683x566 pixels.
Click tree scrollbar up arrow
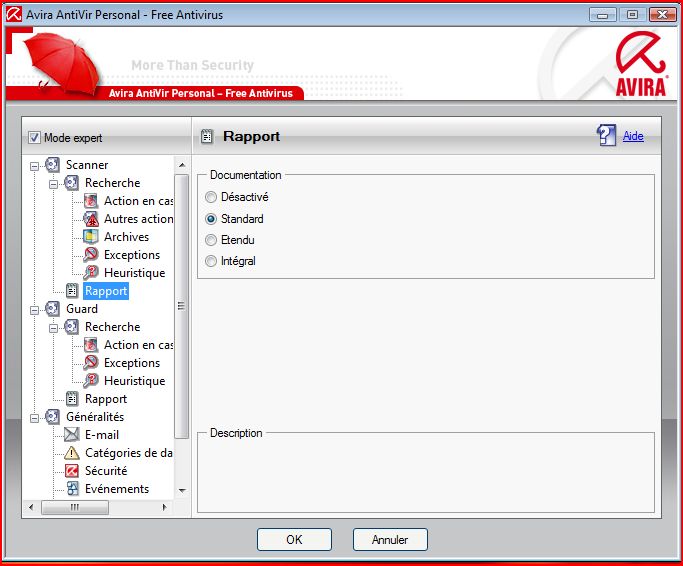click(182, 165)
